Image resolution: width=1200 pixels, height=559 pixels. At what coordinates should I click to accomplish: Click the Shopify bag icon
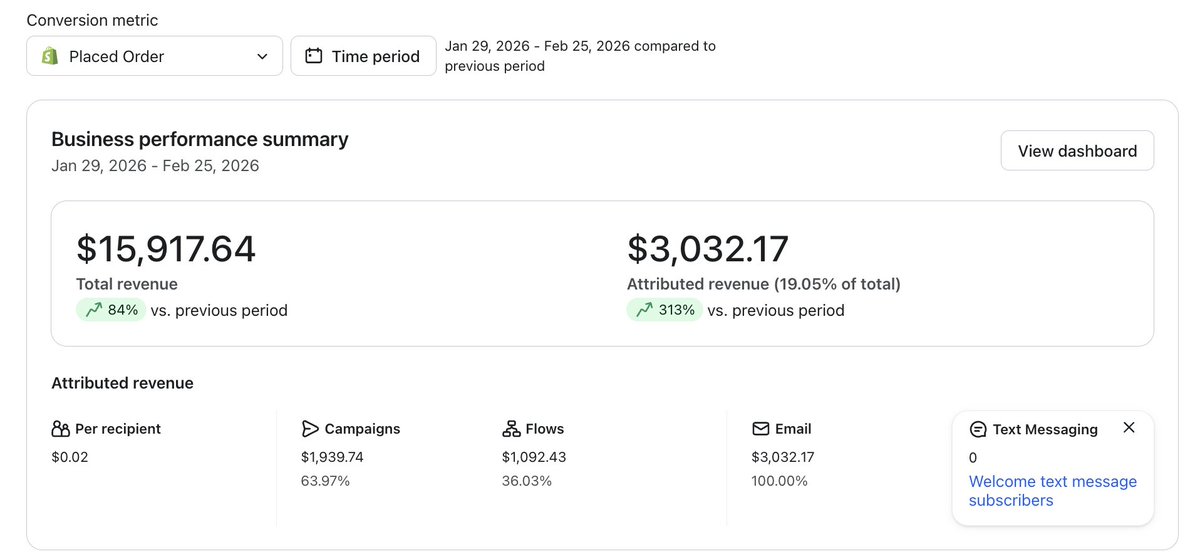click(x=50, y=57)
